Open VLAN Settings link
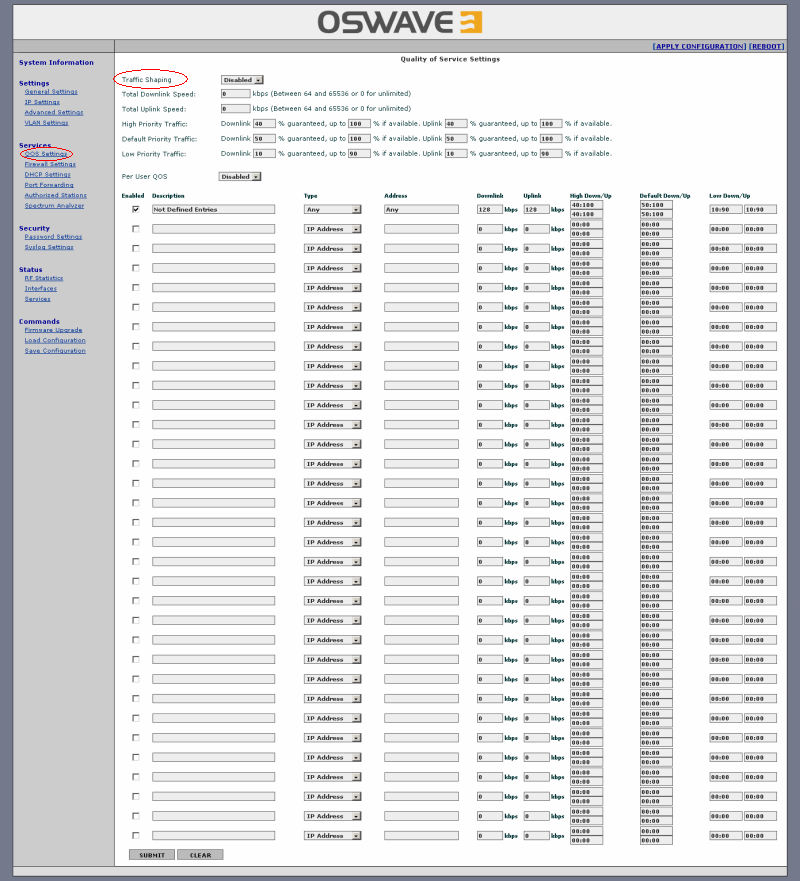Screen dimensions: 800x881 [46, 122]
